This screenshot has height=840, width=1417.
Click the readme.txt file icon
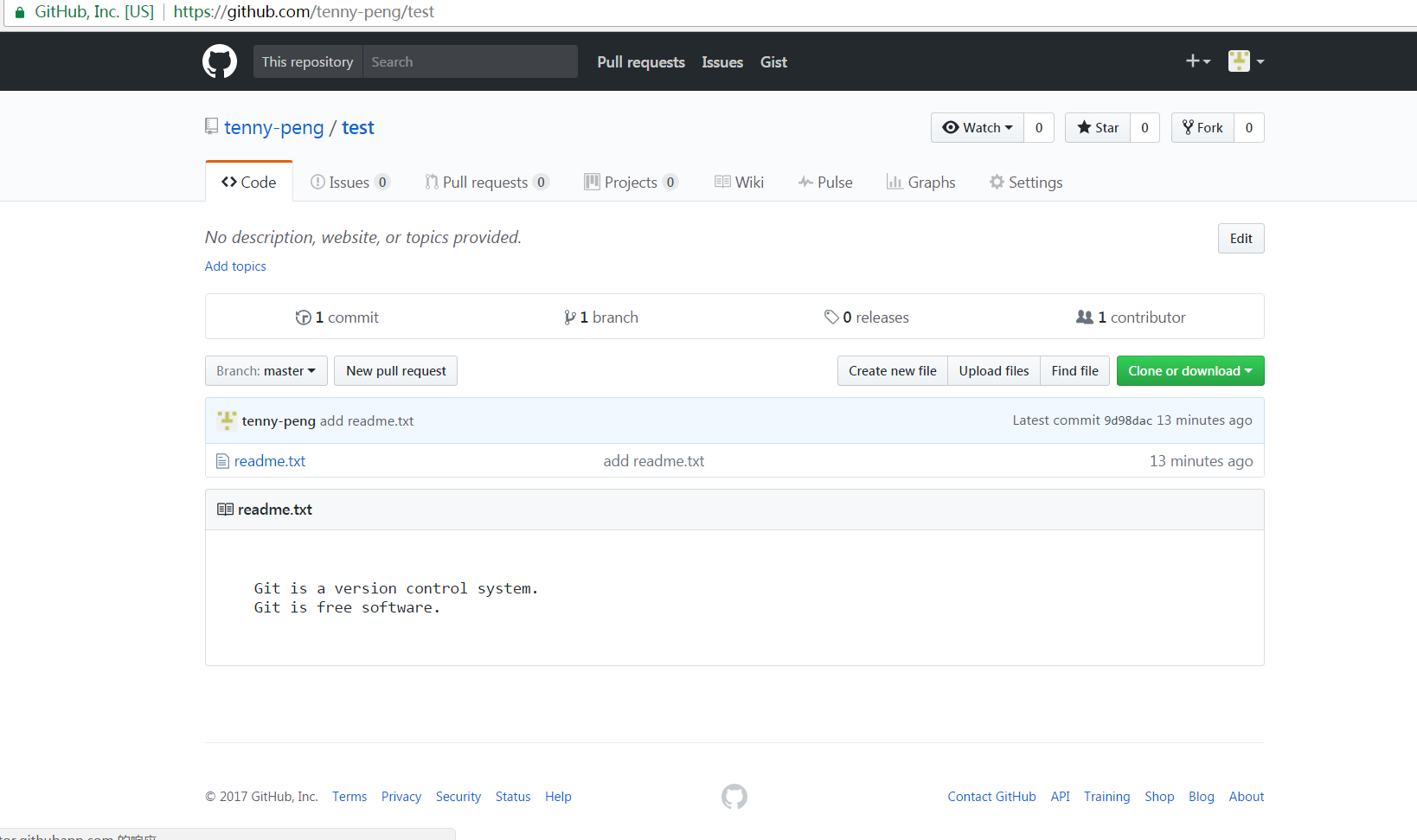pos(222,461)
